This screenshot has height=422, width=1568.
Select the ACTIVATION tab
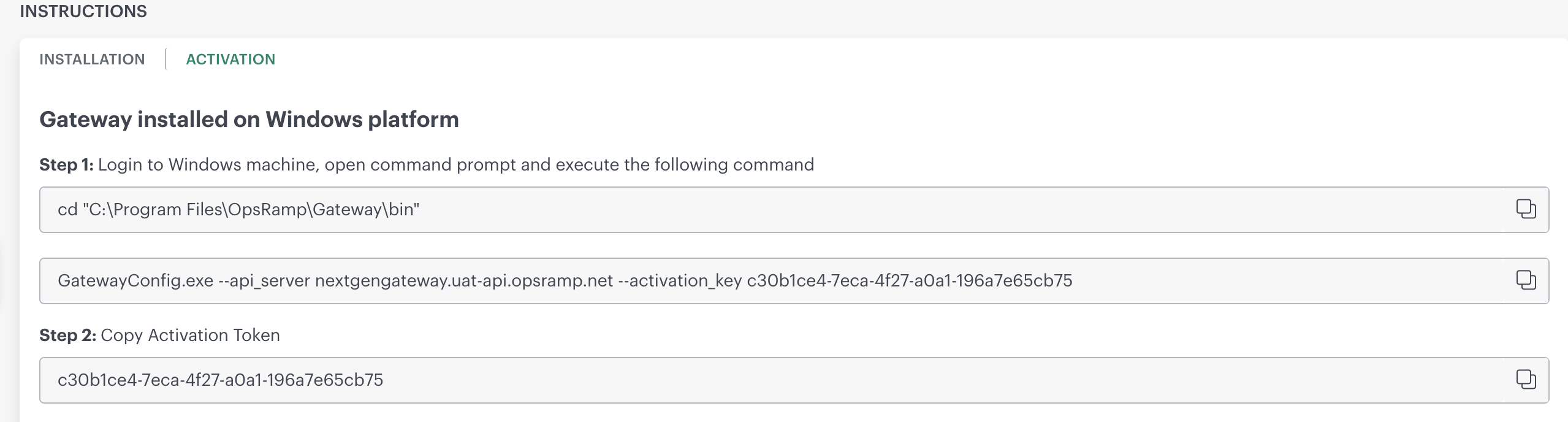(x=230, y=59)
